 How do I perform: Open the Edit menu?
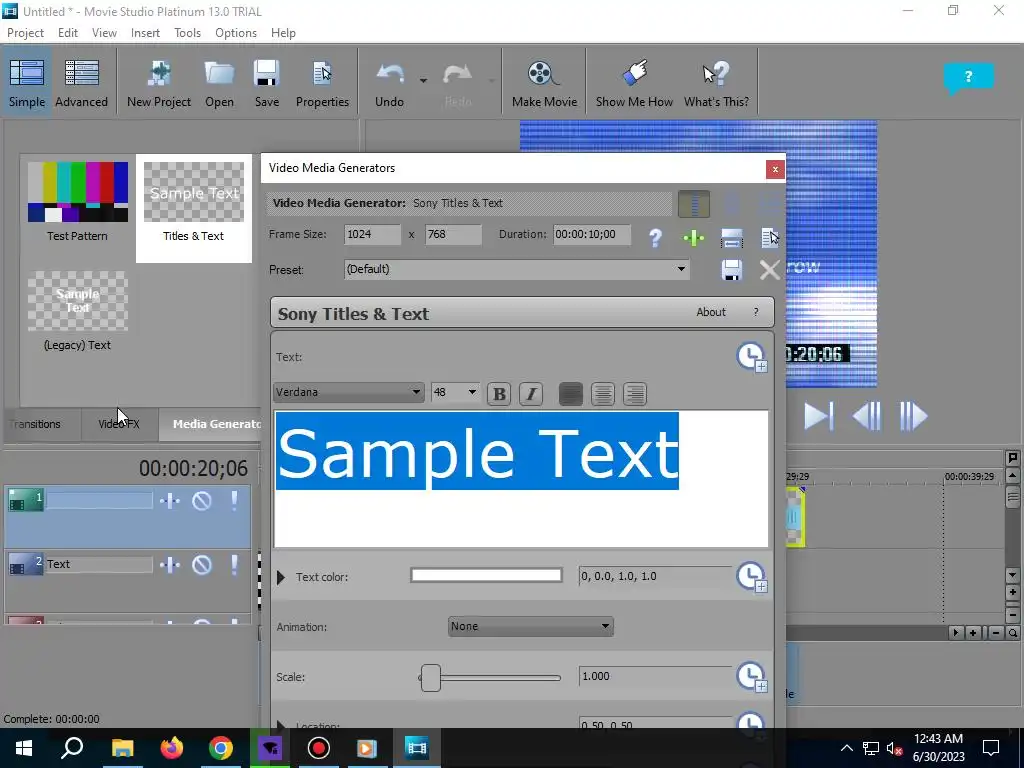tap(67, 33)
